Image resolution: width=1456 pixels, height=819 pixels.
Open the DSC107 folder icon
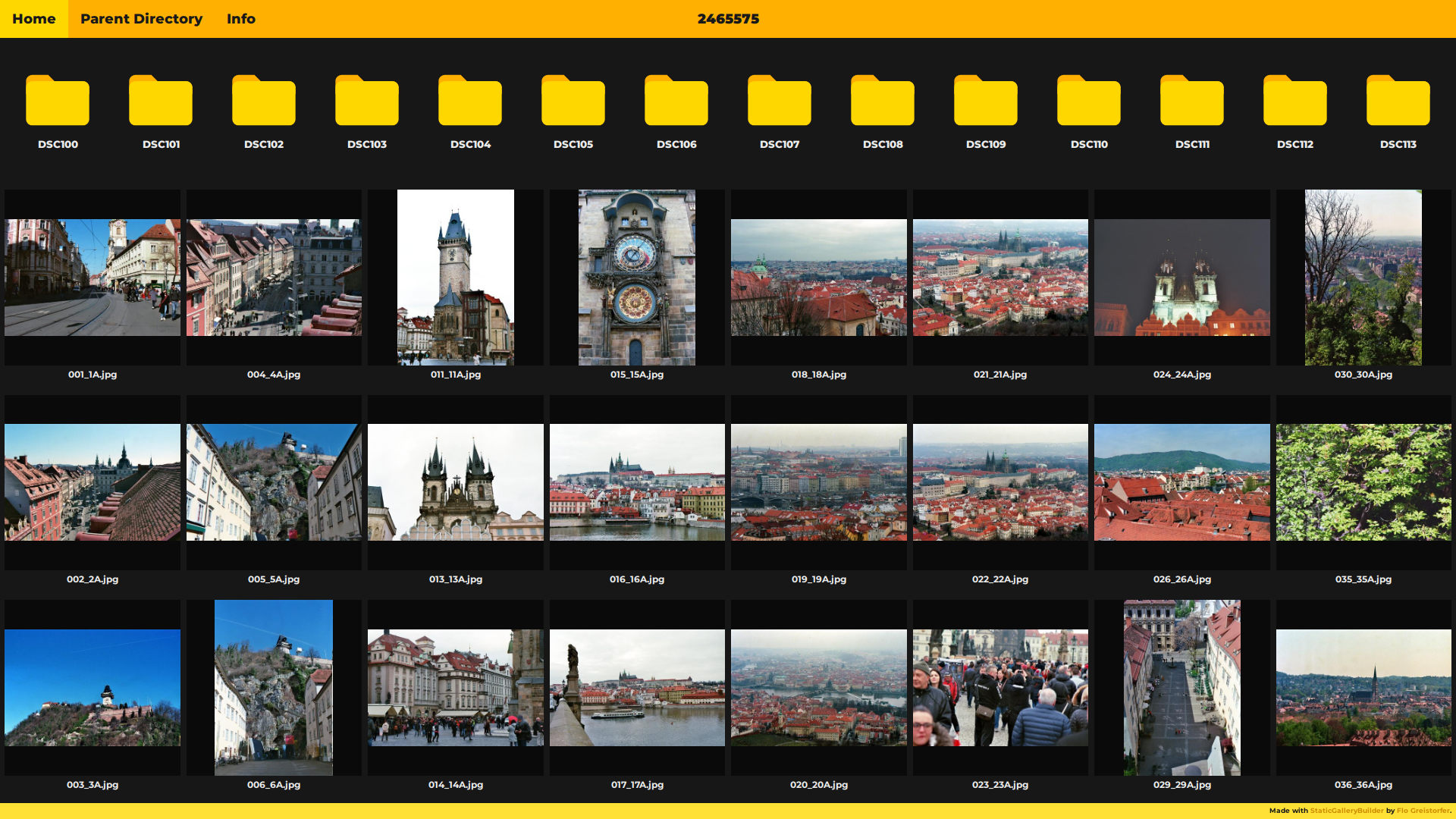780,101
